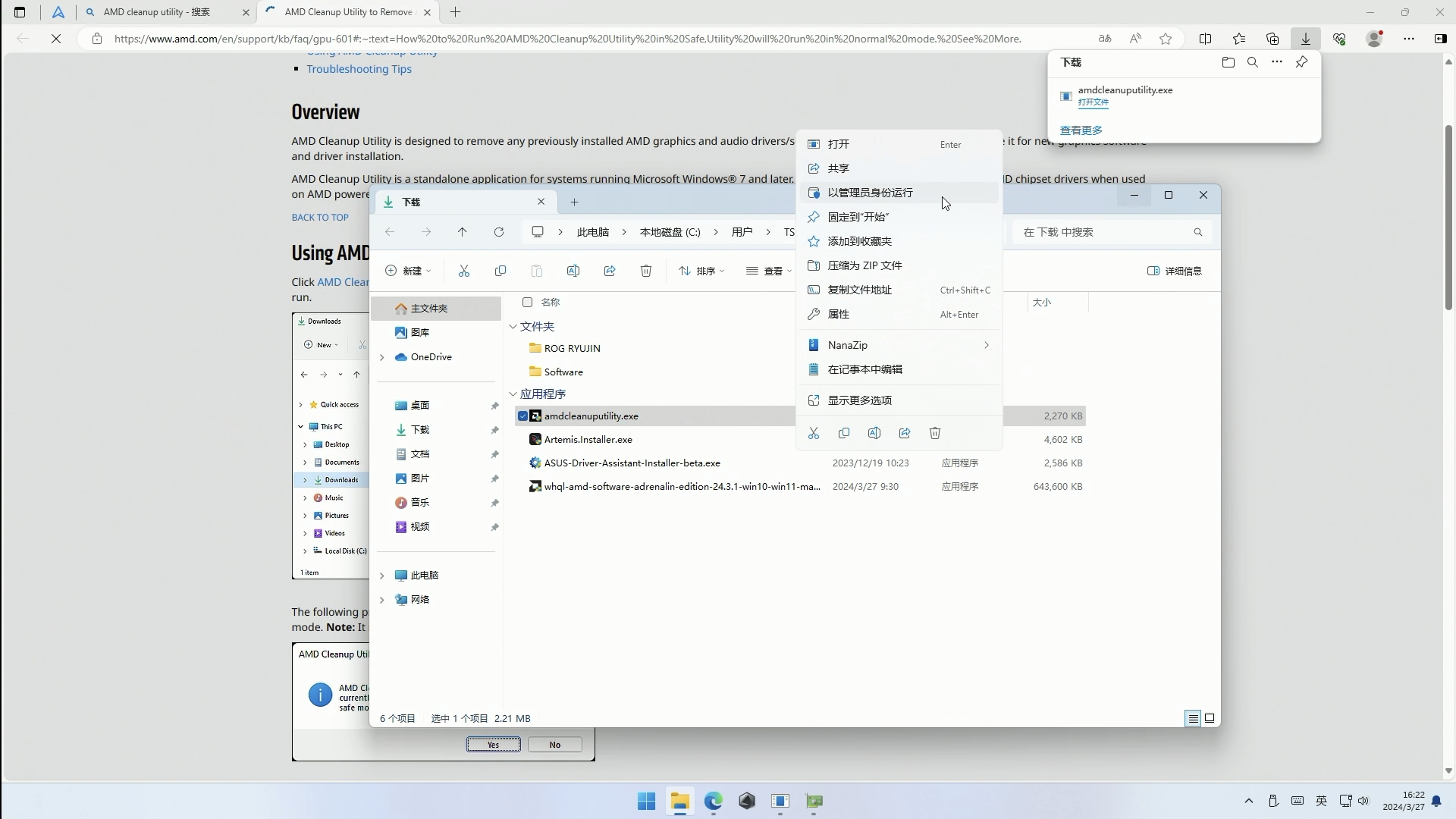Click the Share icon in Explorer toolbar
This screenshot has height=819, width=1456.
[x=610, y=271]
